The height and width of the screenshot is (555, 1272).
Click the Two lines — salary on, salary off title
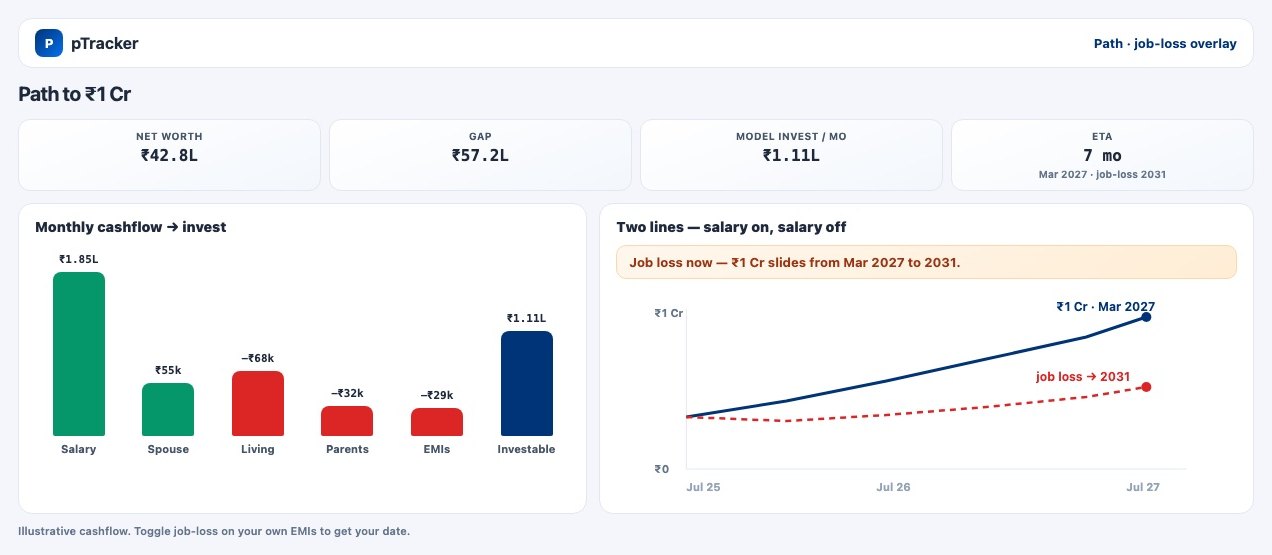click(731, 227)
